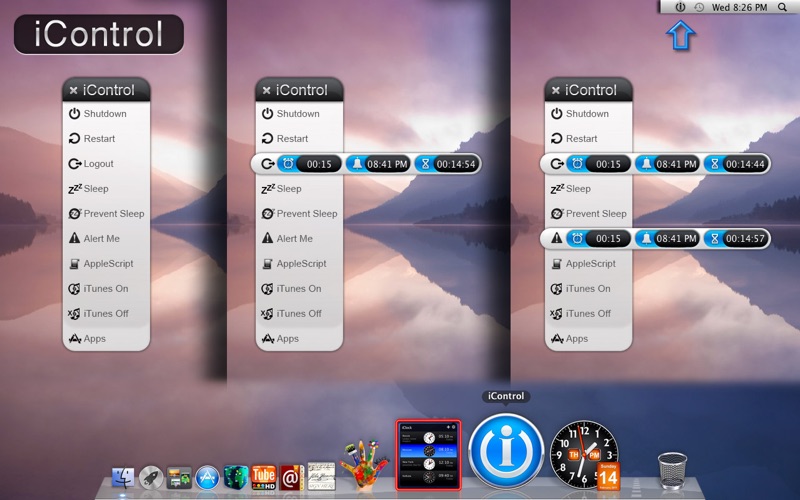Enable Prevent Sleep in the right iControl panel

coord(588,214)
